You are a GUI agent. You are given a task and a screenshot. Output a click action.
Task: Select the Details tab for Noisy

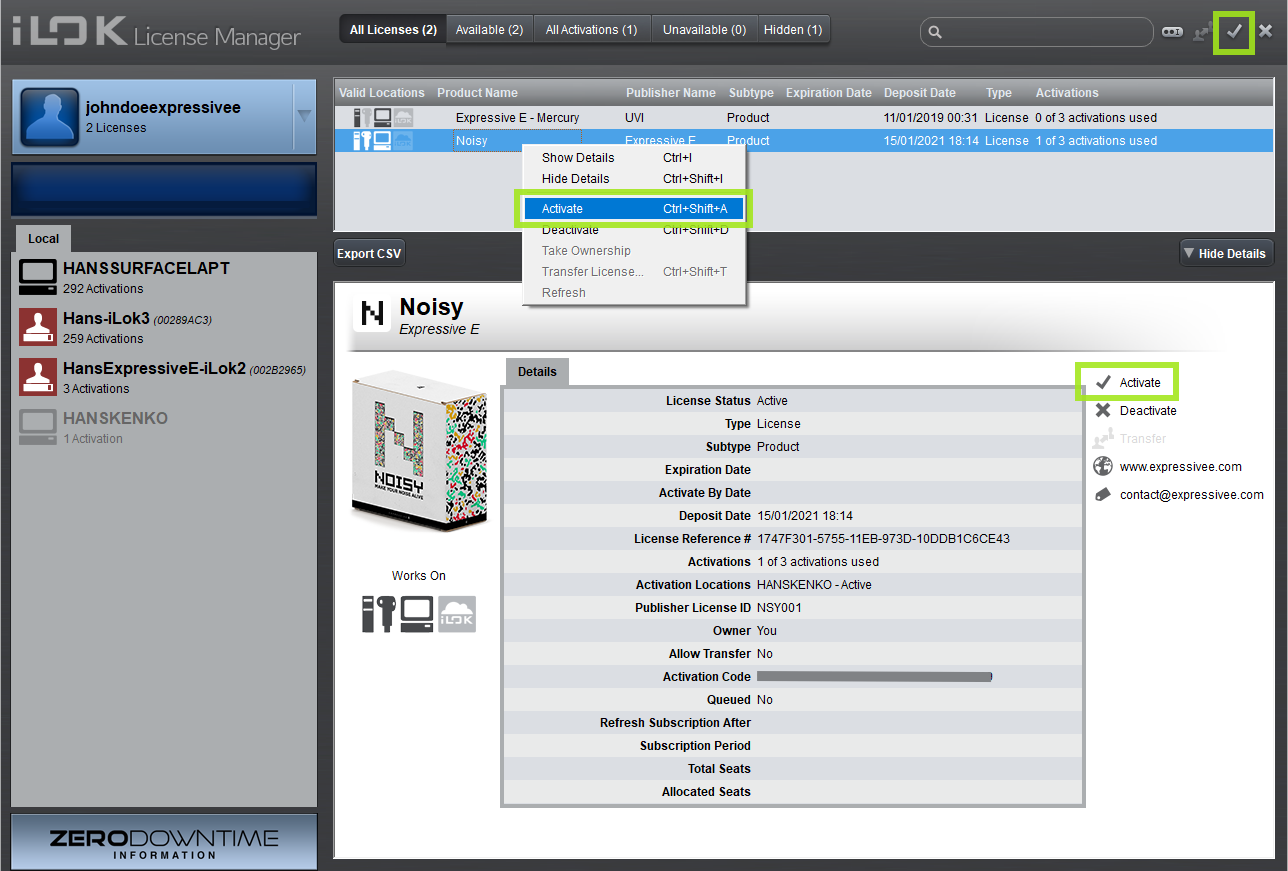537,372
